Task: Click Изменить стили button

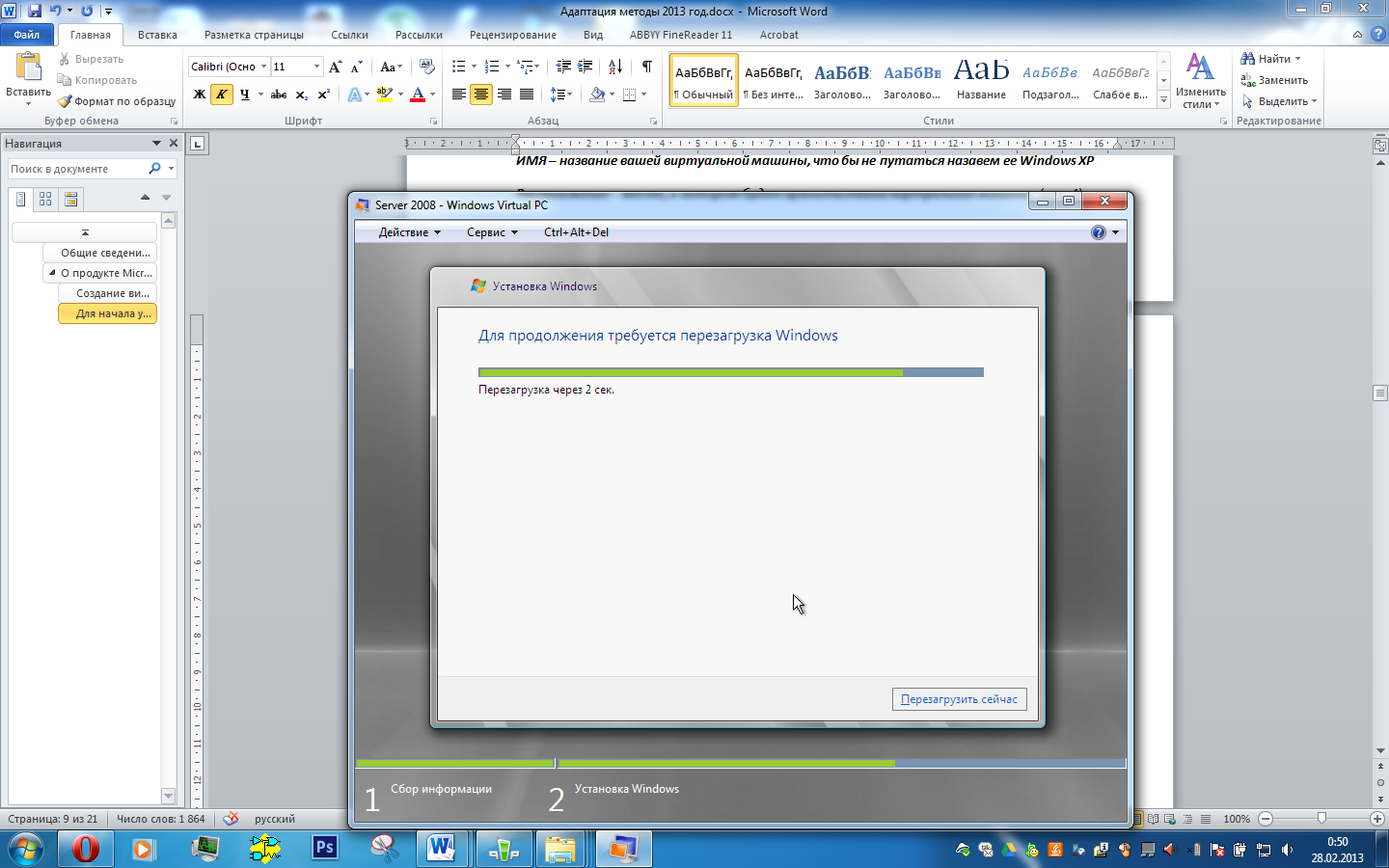Action: tap(1200, 81)
